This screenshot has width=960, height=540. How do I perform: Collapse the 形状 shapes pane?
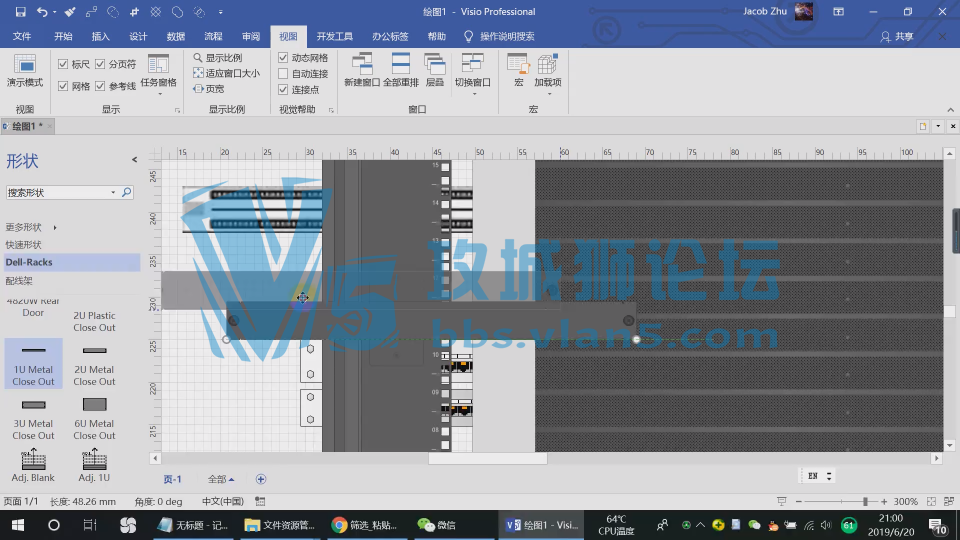pos(134,160)
